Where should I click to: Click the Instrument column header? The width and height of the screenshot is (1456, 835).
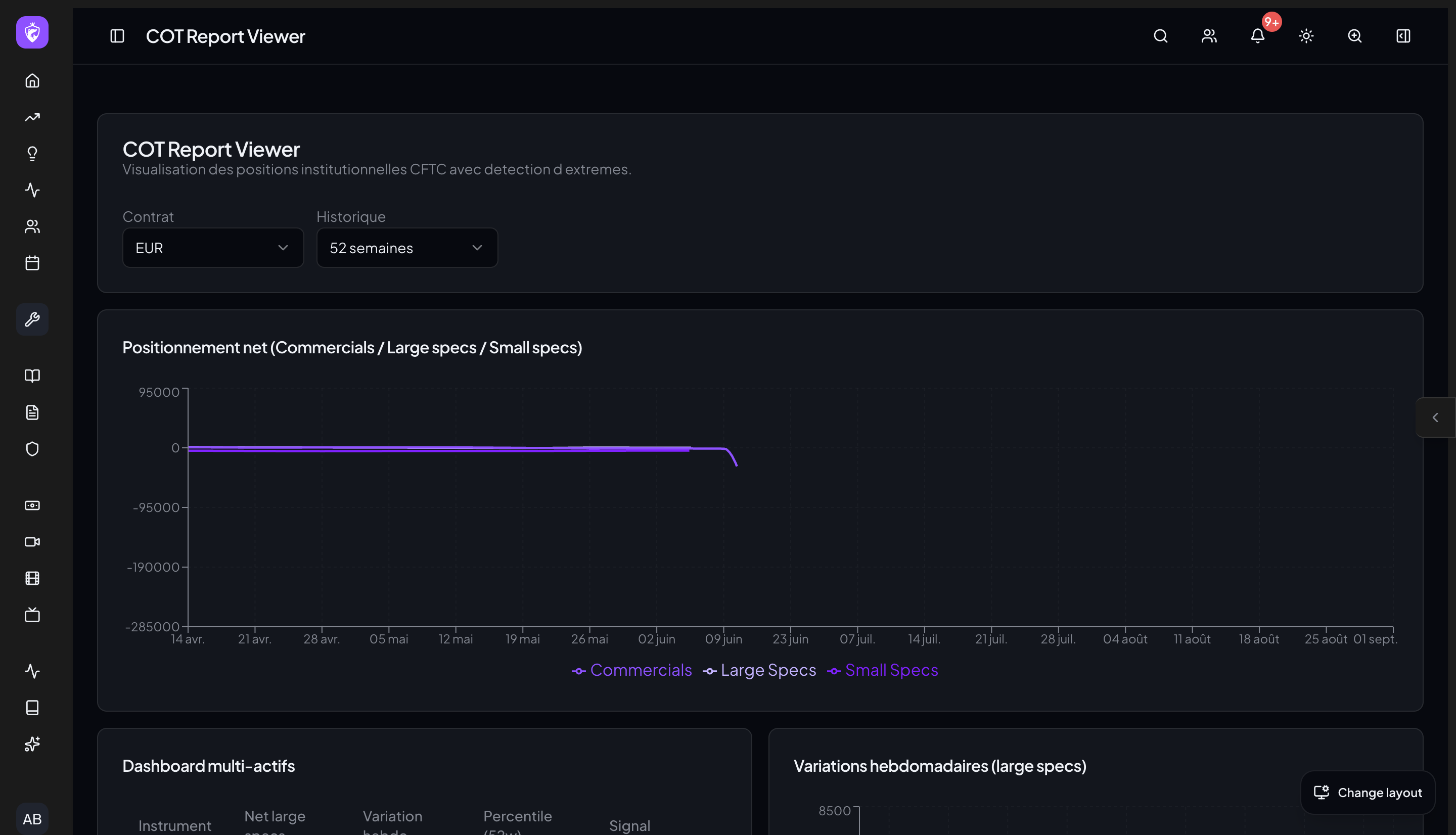click(x=175, y=825)
